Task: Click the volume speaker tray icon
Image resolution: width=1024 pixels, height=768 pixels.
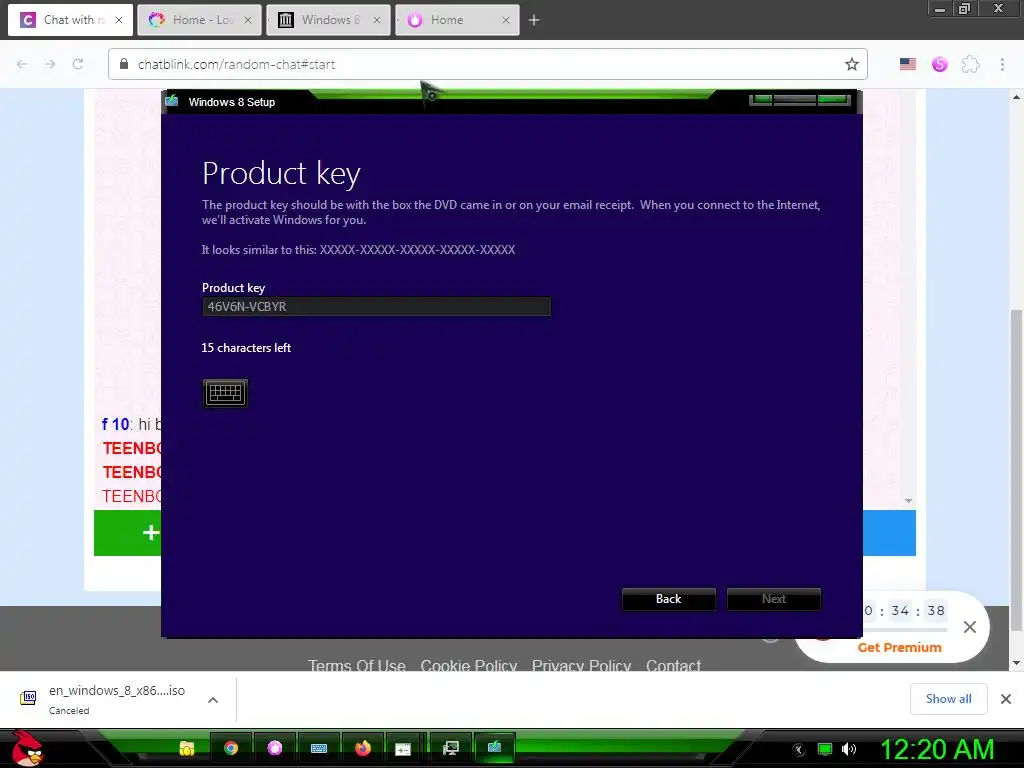Action: tap(849, 749)
